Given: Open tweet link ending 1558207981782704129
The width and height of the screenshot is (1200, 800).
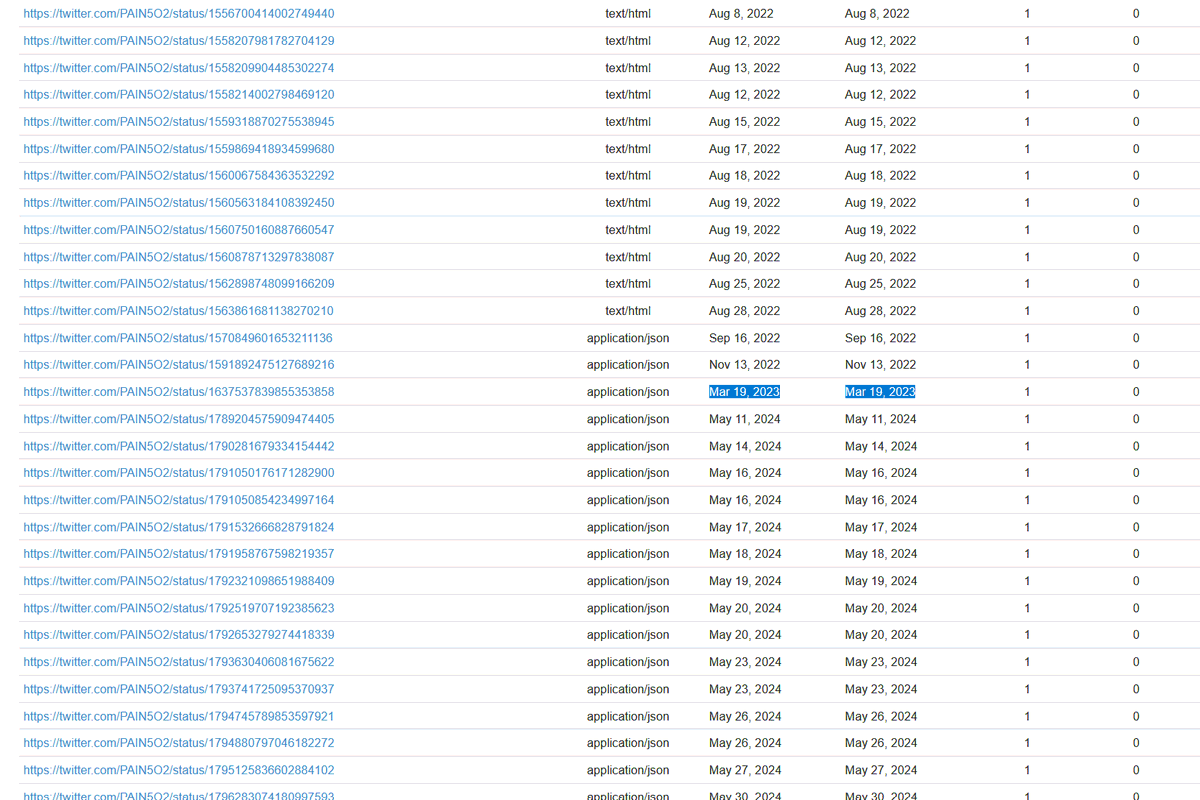Looking at the screenshot, I should tap(179, 41).
